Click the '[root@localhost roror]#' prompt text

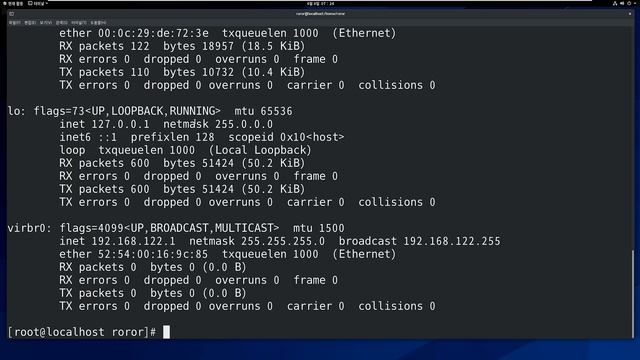click(x=82, y=332)
